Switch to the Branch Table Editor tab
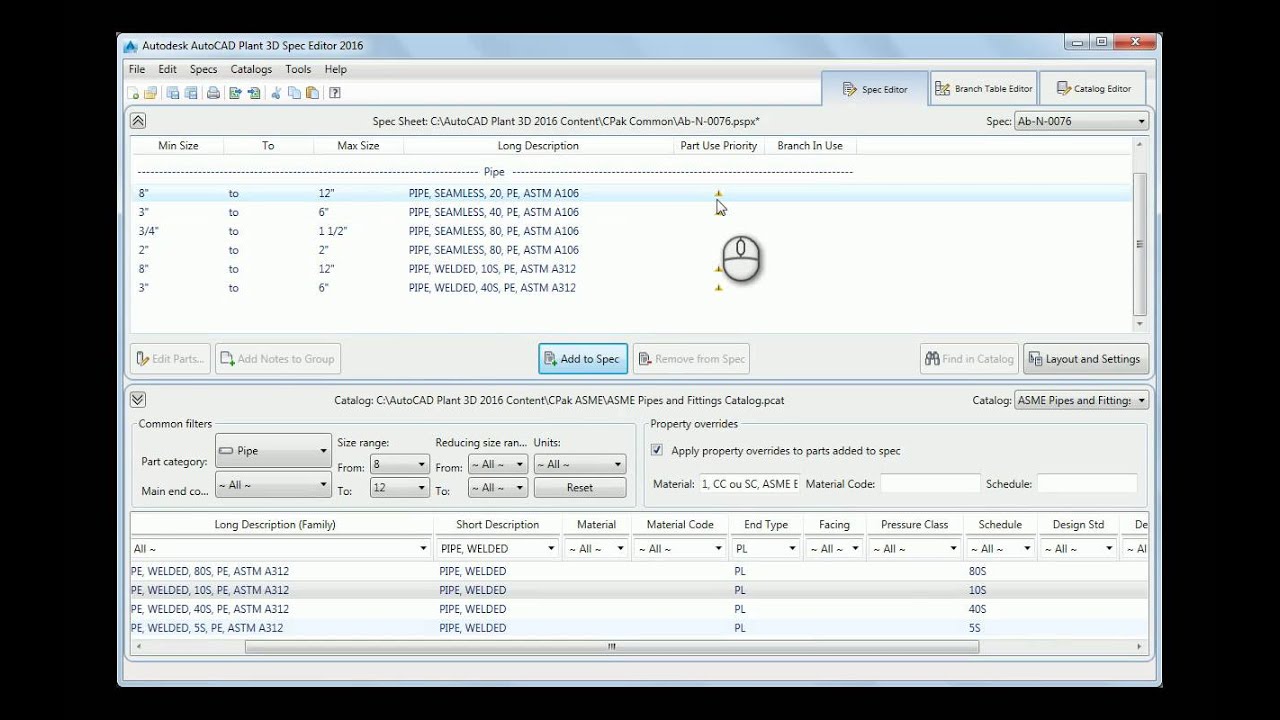The image size is (1280, 720). (984, 89)
